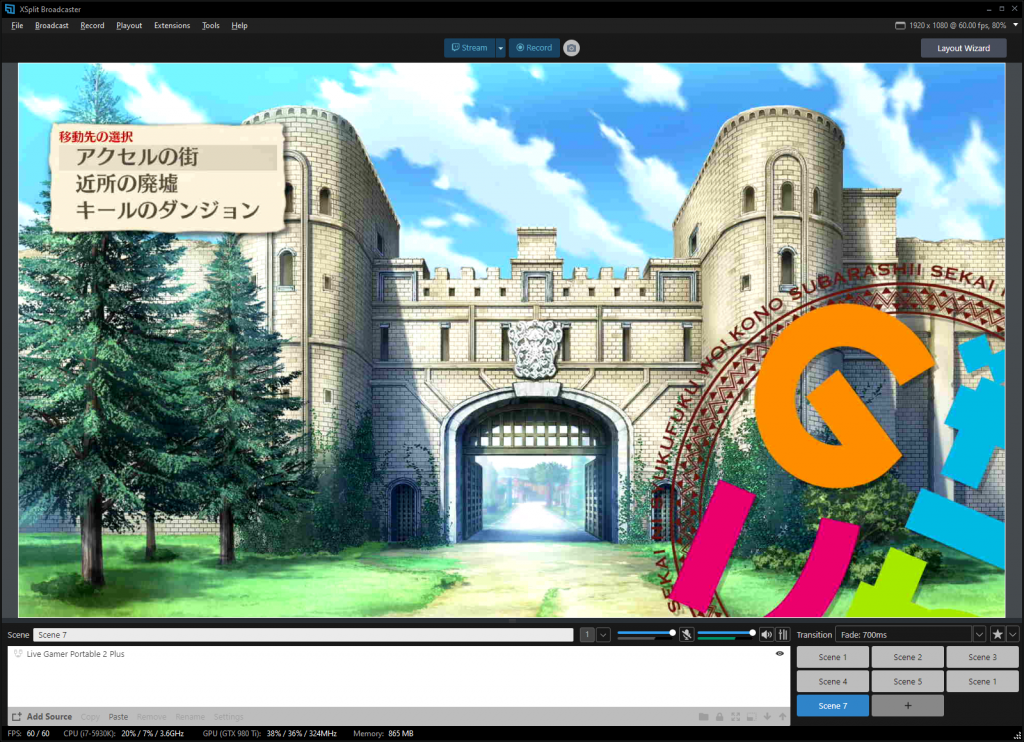Open the Stream options dropdown arrow
This screenshot has height=742, width=1024.
tap(500, 48)
